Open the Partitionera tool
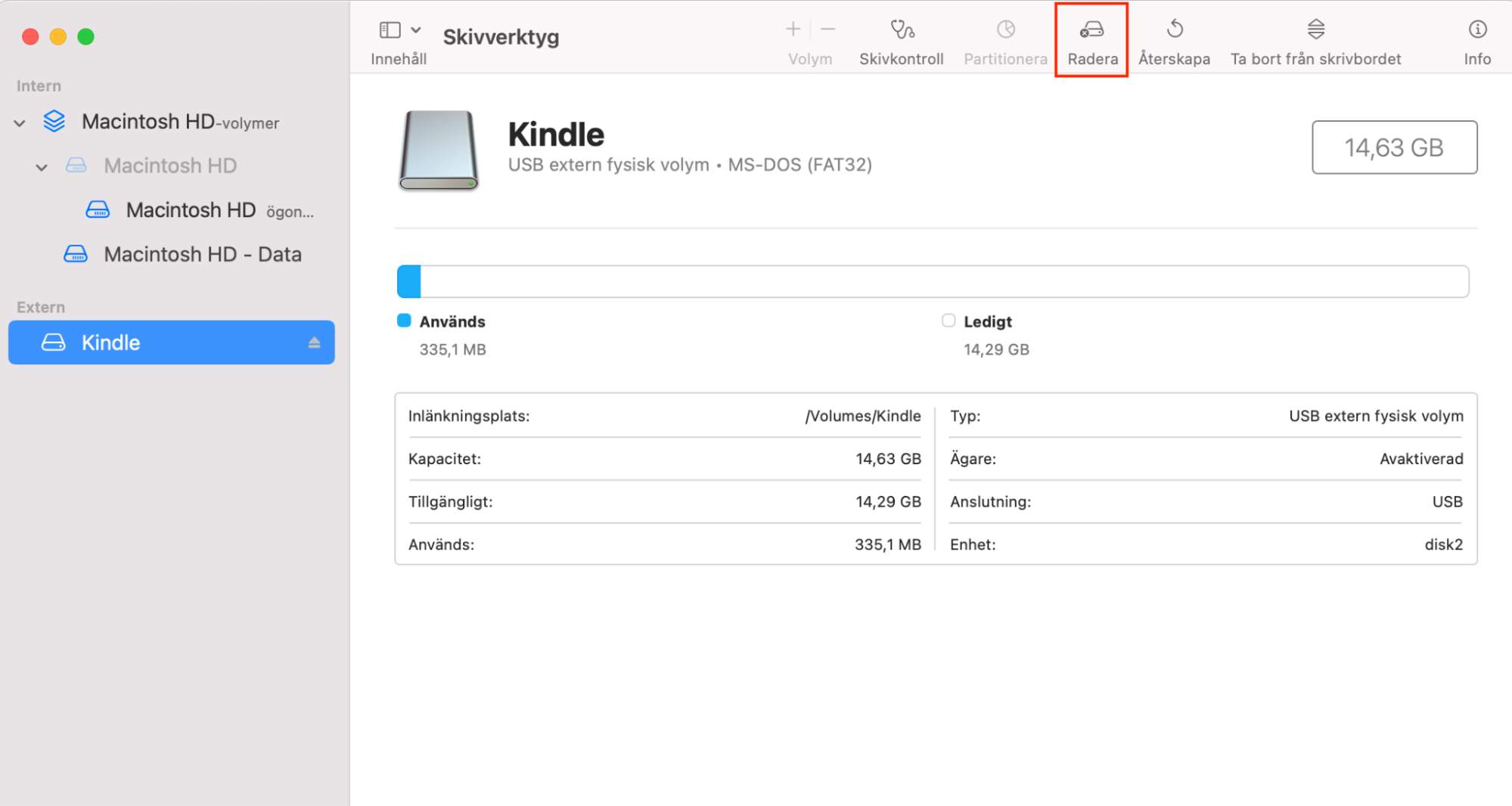Screen dimensions: 1512x806 [x=1005, y=42]
